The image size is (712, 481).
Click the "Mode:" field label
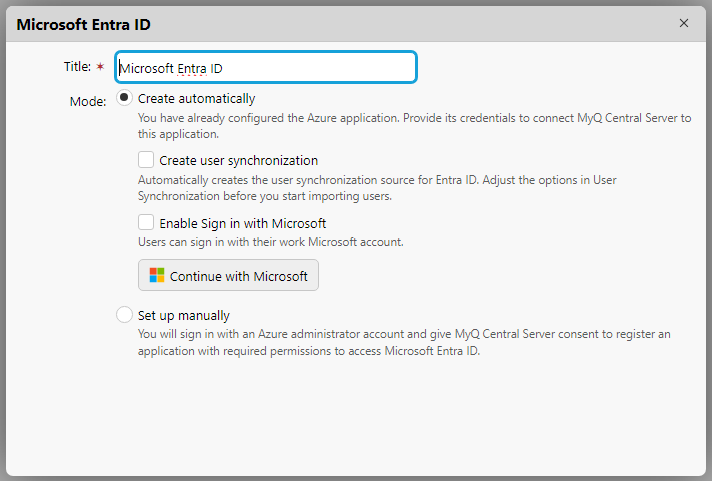pyautogui.click(x=88, y=102)
